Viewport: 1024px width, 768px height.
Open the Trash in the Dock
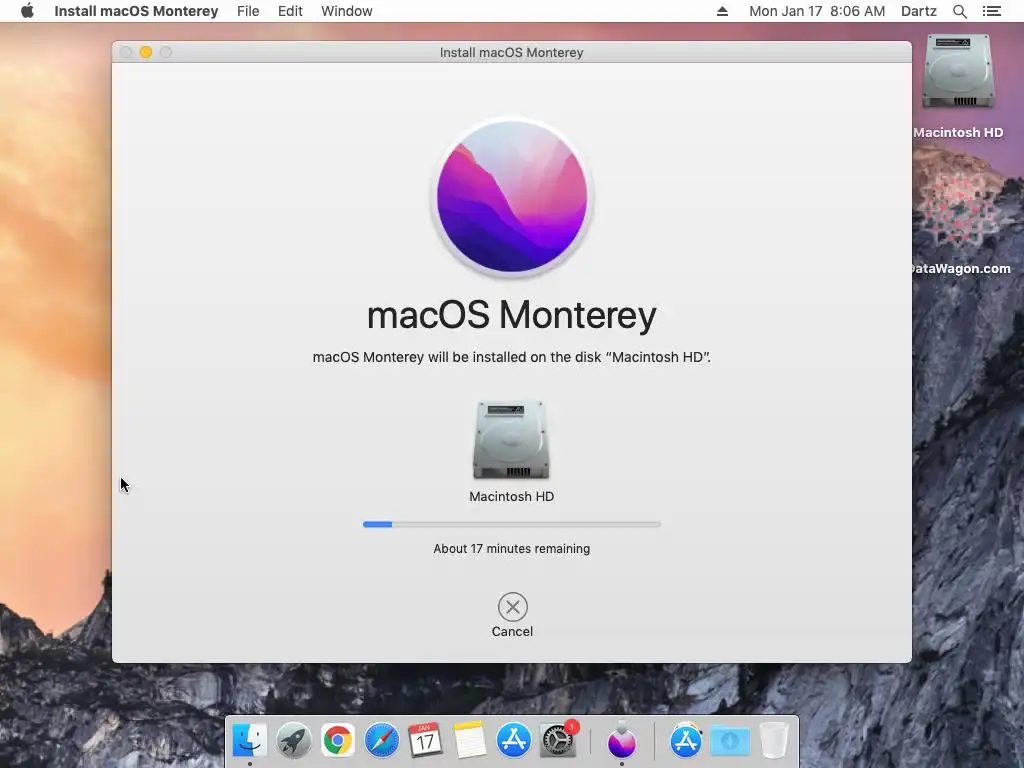click(x=774, y=741)
